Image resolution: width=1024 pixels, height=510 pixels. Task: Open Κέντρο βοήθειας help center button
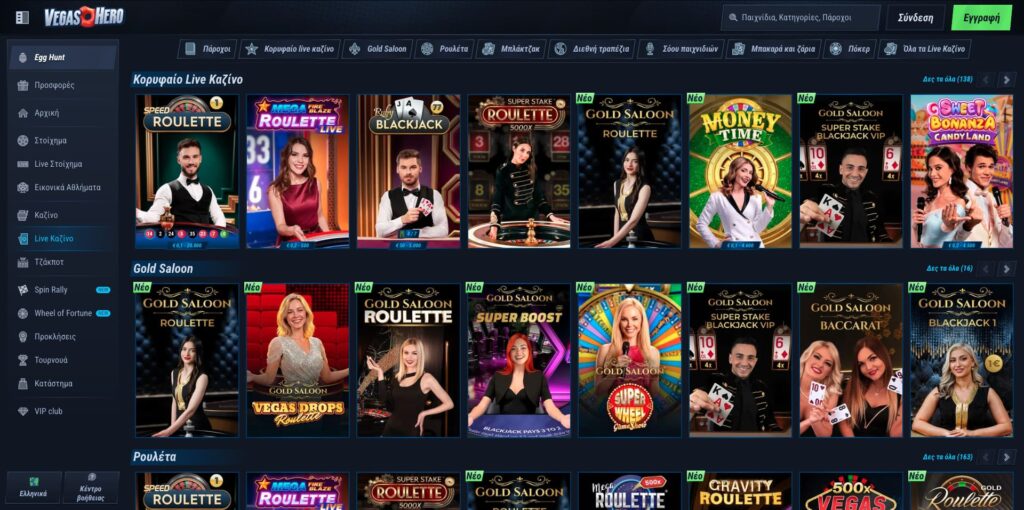91,487
